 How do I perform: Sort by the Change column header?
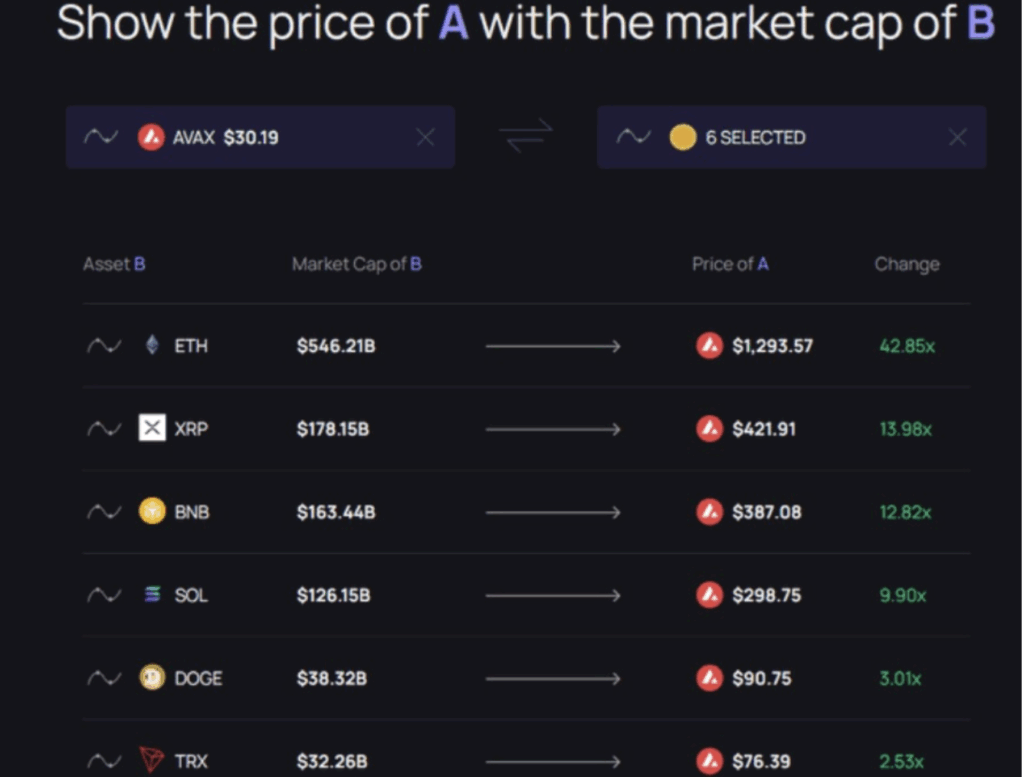pos(906,264)
